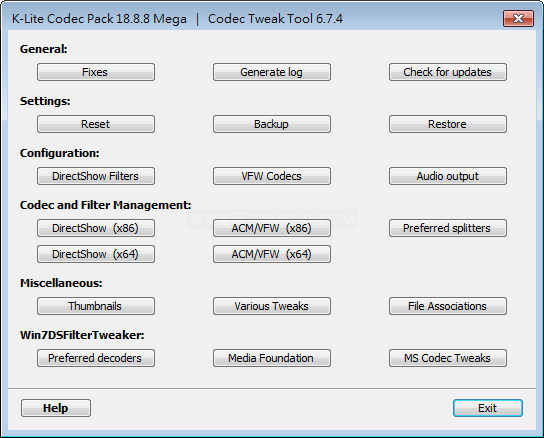Image resolution: width=544 pixels, height=438 pixels.
Task: Open DirectShow Filters configuration
Action: tap(96, 176)
